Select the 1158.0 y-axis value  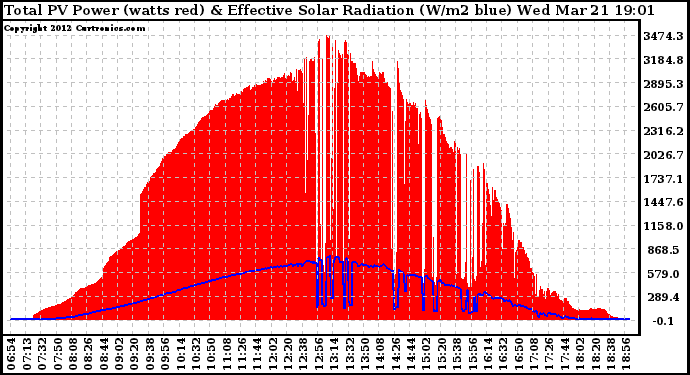pyautogui.click(x=663, y=226)
